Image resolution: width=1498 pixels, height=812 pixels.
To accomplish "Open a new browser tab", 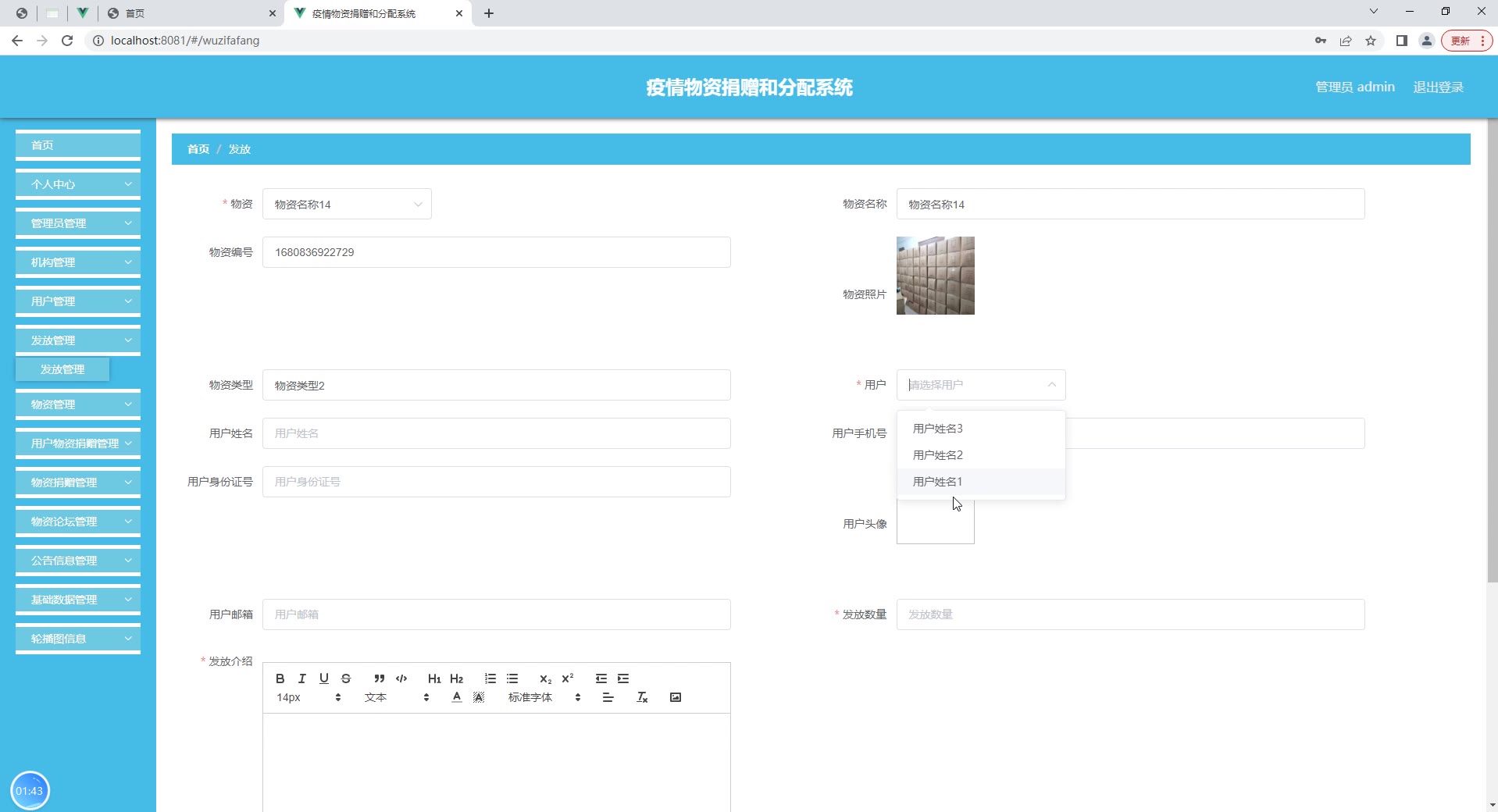I will tap(489, 13).
